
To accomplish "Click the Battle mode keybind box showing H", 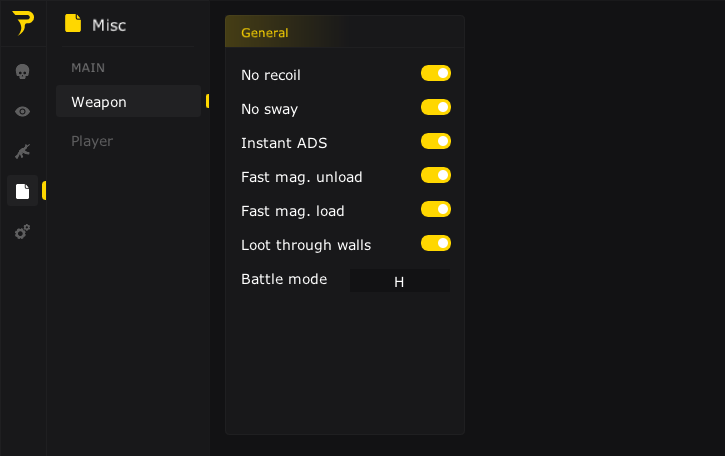I will pos(399,281).
